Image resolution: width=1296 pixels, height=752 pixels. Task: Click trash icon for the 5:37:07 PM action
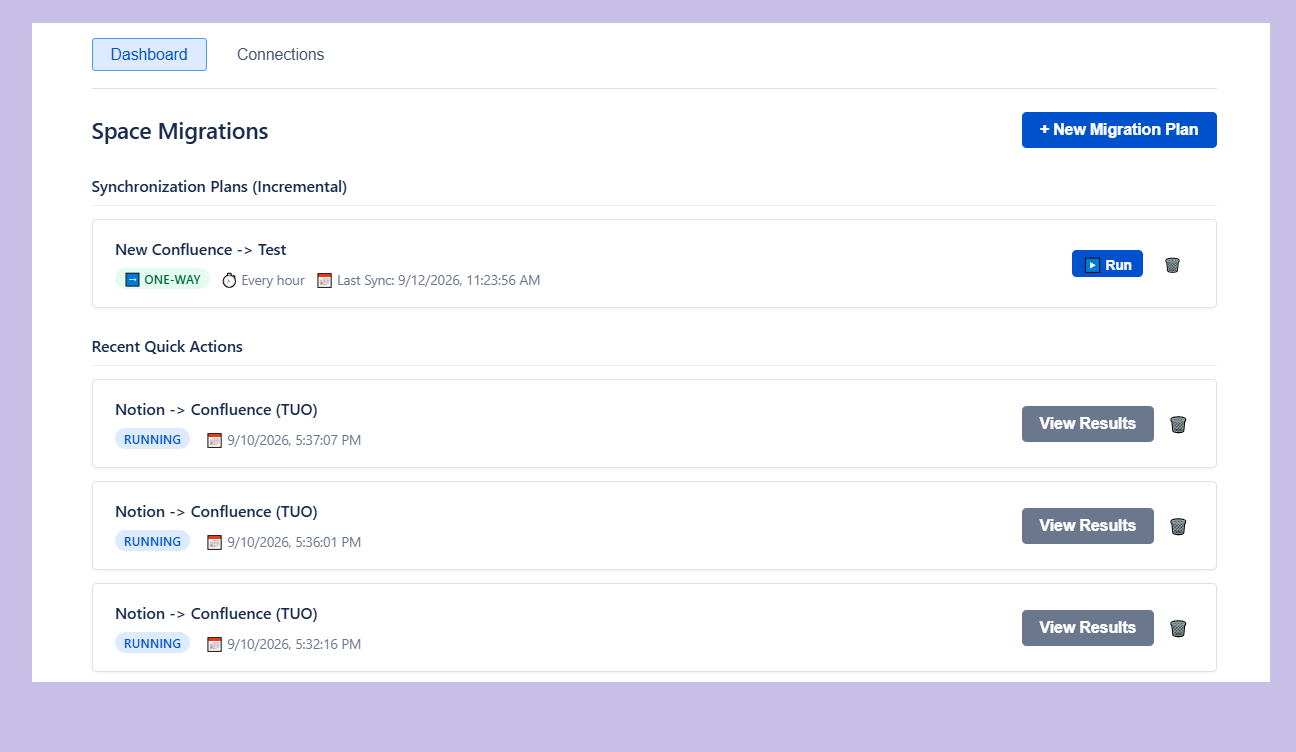(x=1178, y=424)
